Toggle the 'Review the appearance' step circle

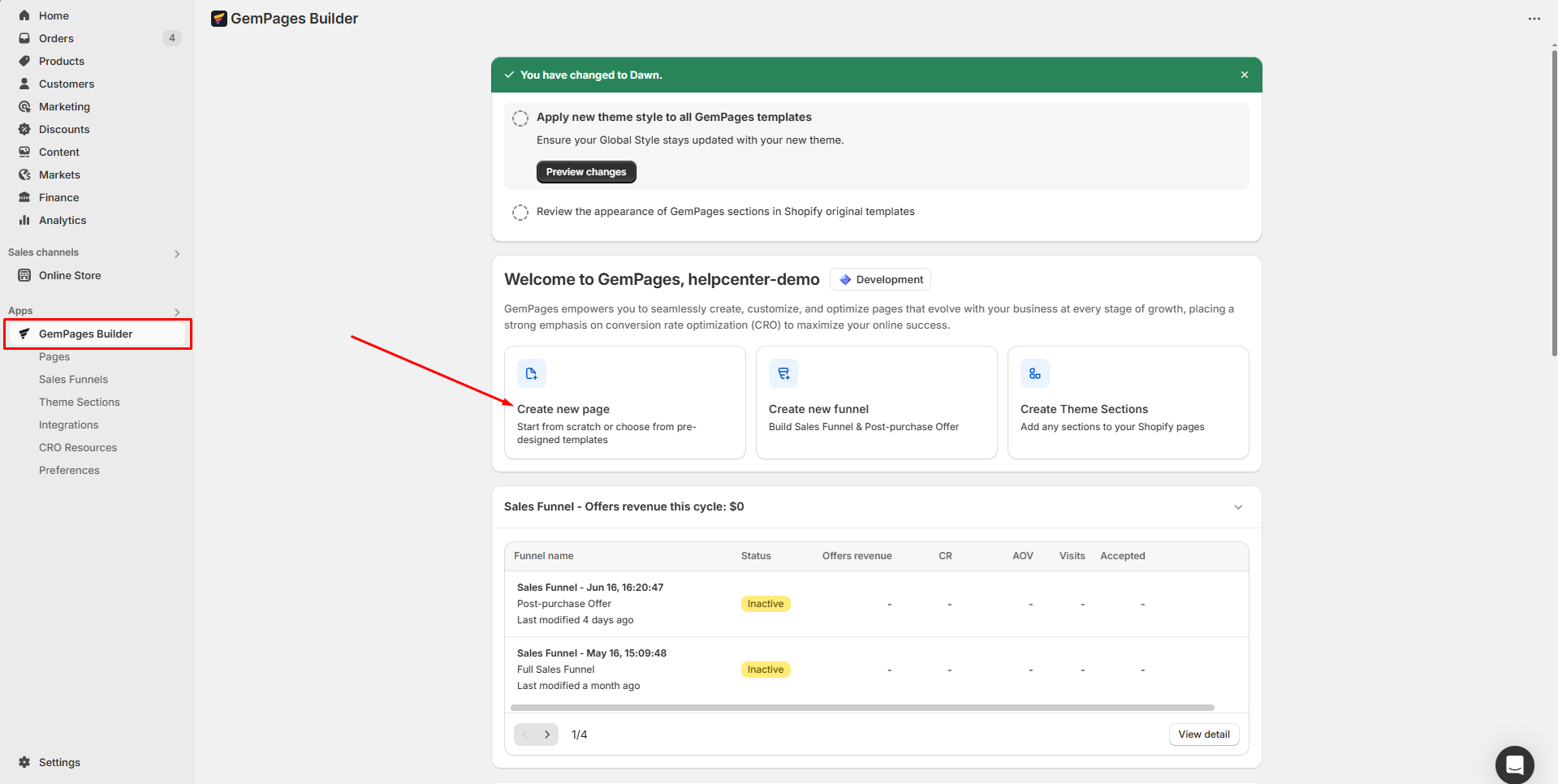point(520,213)
